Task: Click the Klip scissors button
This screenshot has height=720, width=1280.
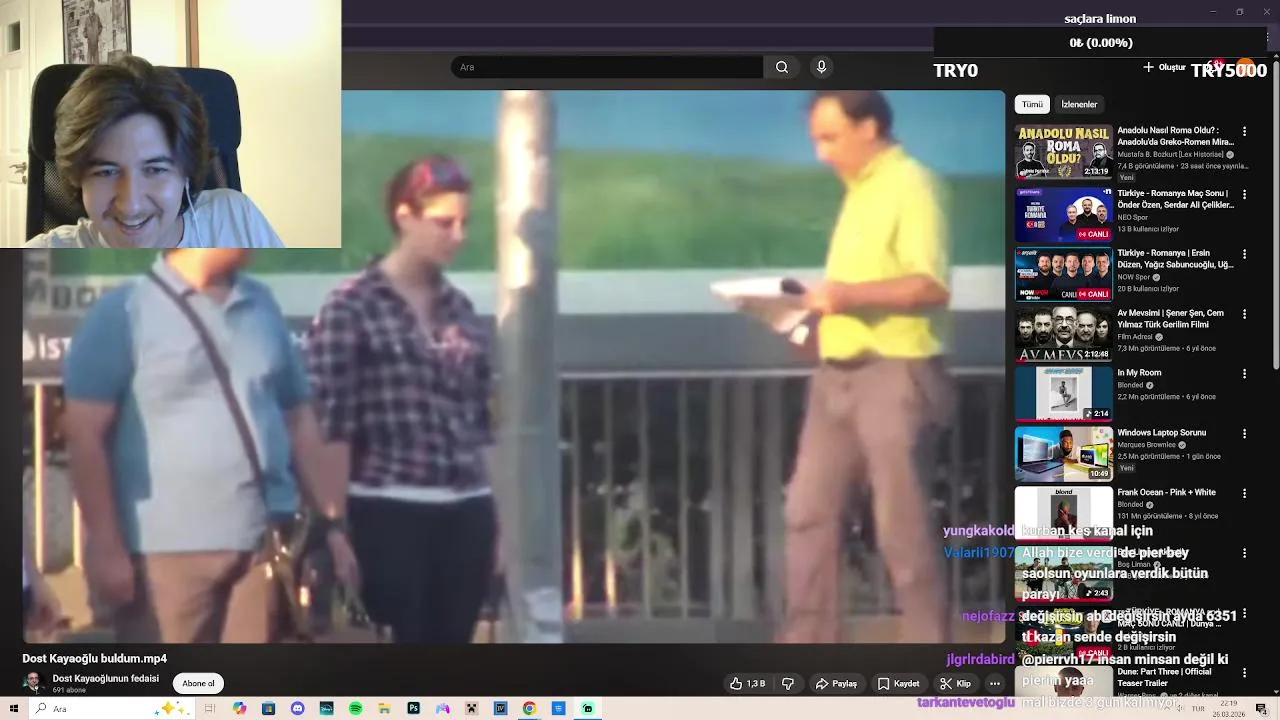Action: pyautogui.click(x=955, y=684)
